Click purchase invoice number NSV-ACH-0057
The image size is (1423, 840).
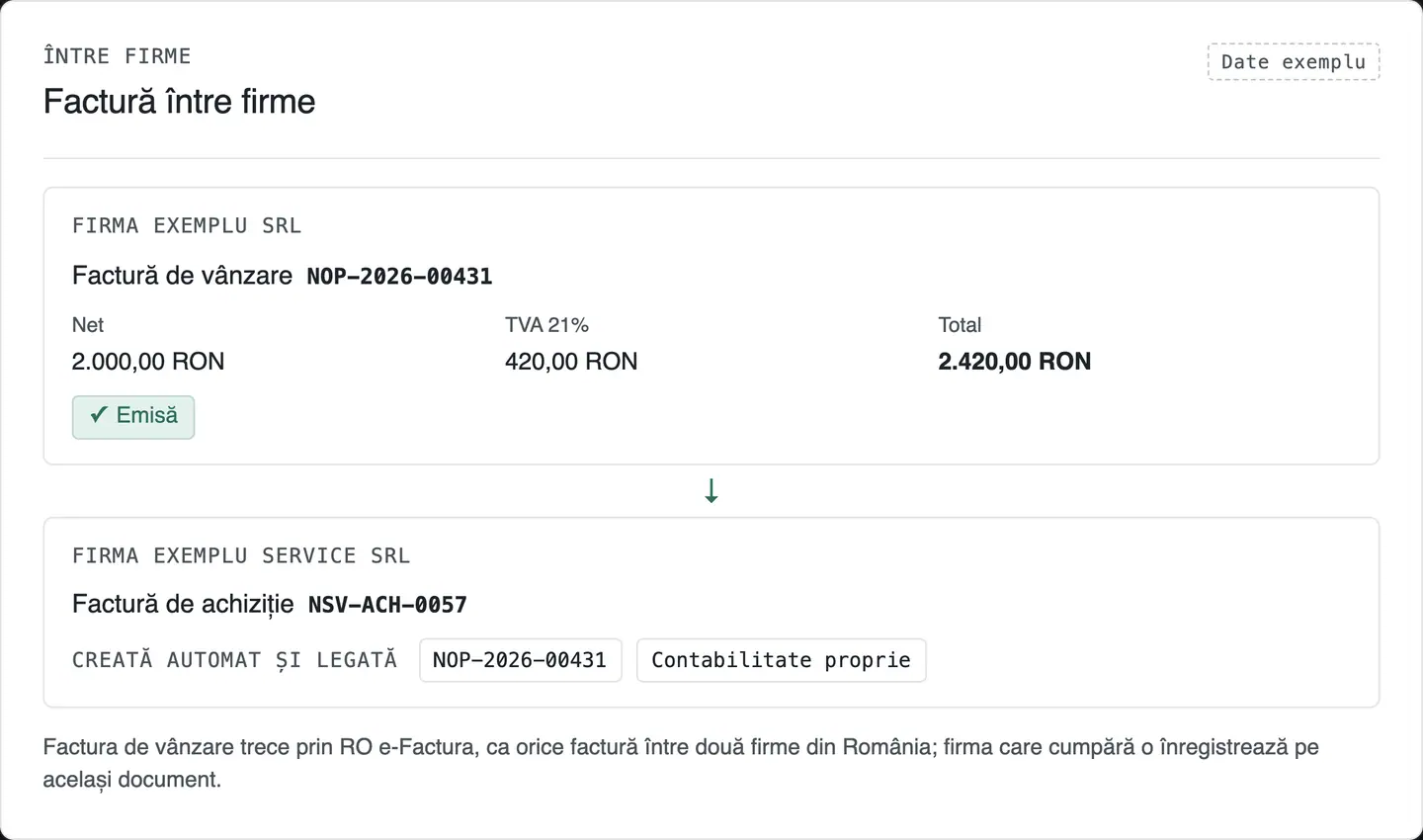(387, 605)
